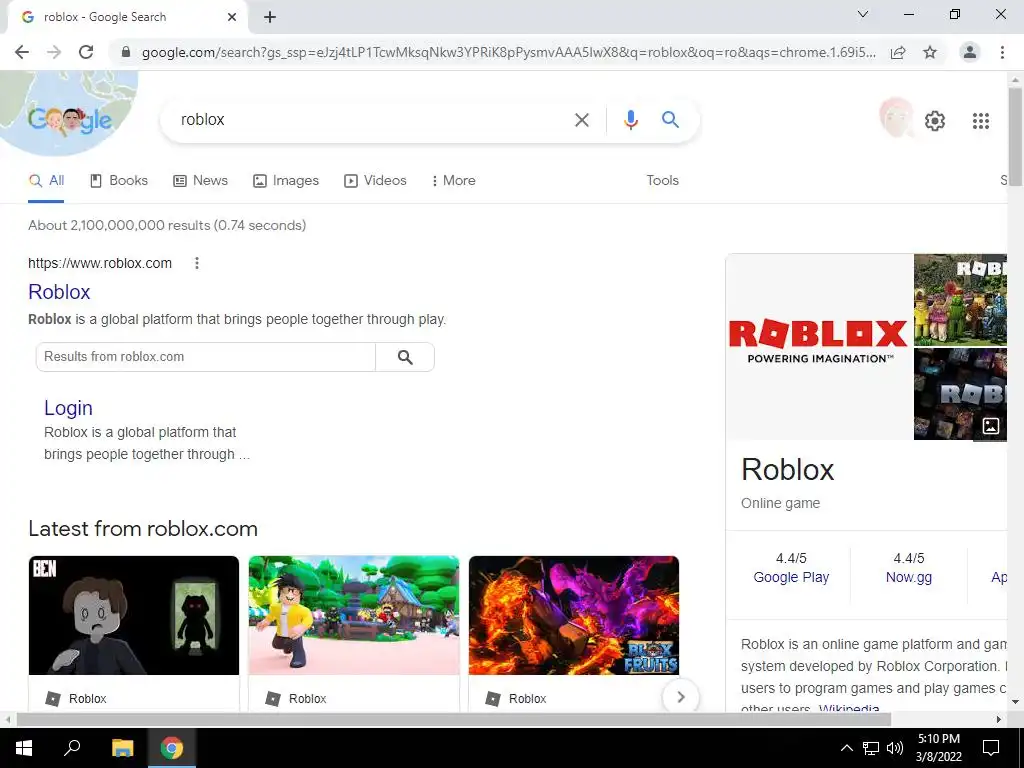Click the page scroll down arrow
Image resolution: width=1024 pixels, height=768 pixels.
[x=1015, y=702]
